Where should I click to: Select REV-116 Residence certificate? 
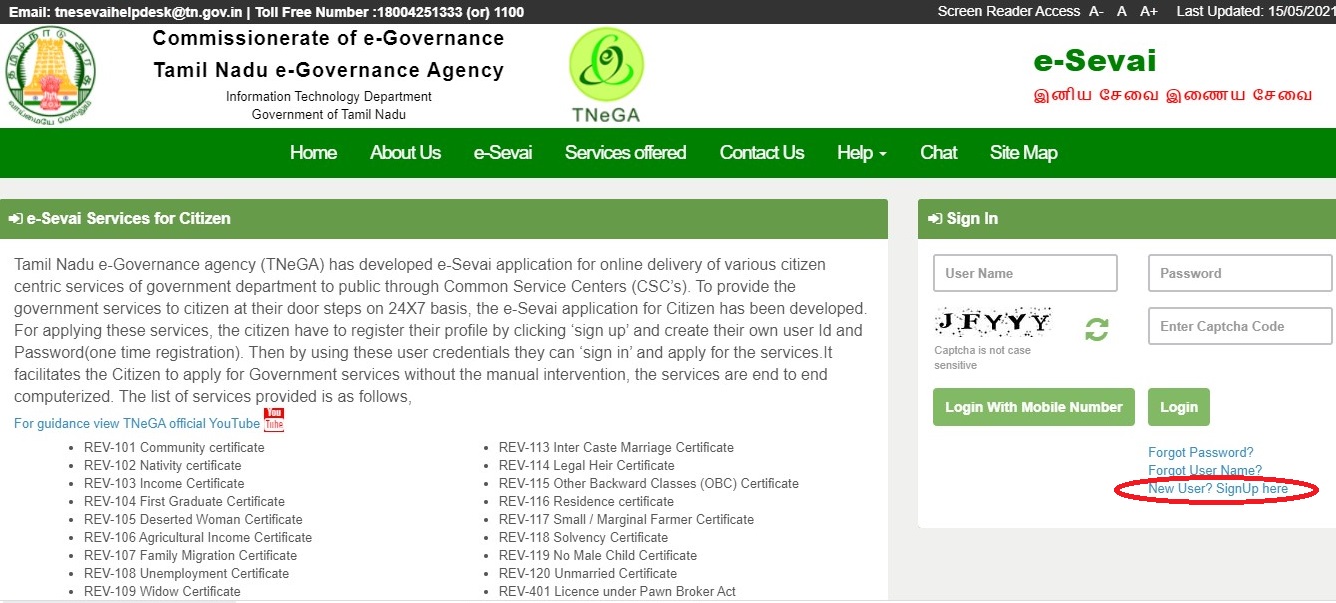[586, 502]
